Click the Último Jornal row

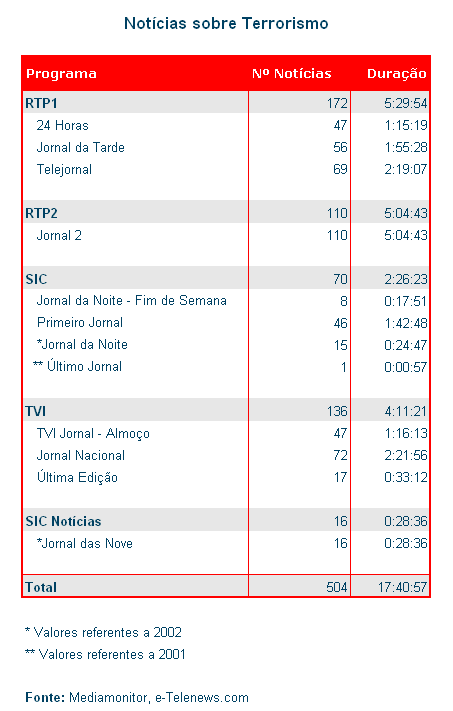click(x=226, y=366)
